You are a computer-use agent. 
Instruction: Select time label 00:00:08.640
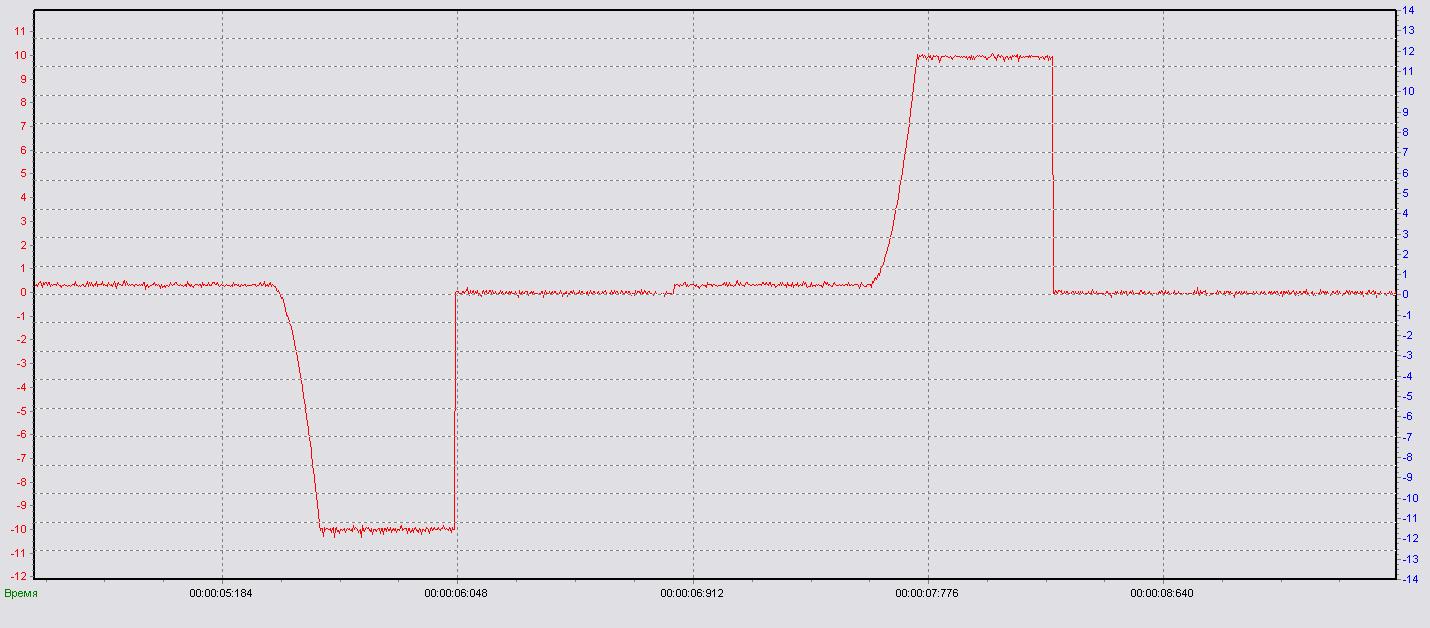click(x=1162, y=593)
